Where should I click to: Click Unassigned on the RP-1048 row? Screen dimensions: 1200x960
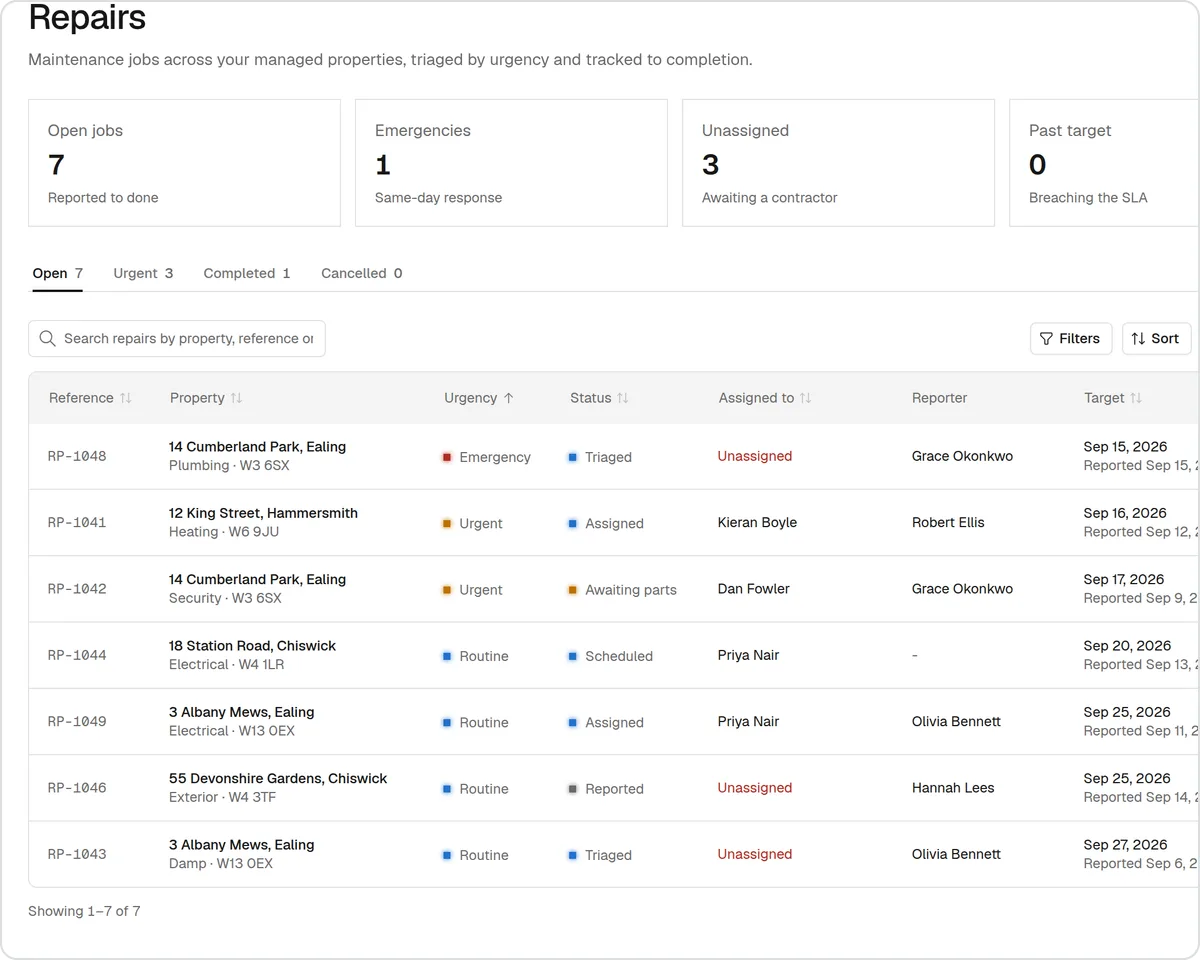click(755, 456)
